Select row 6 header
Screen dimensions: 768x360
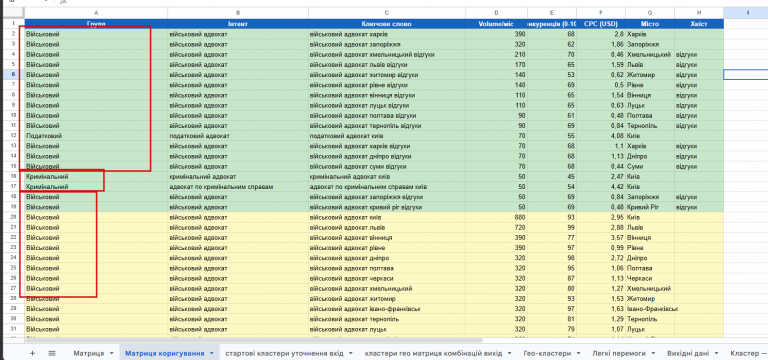tap(13, 74)
